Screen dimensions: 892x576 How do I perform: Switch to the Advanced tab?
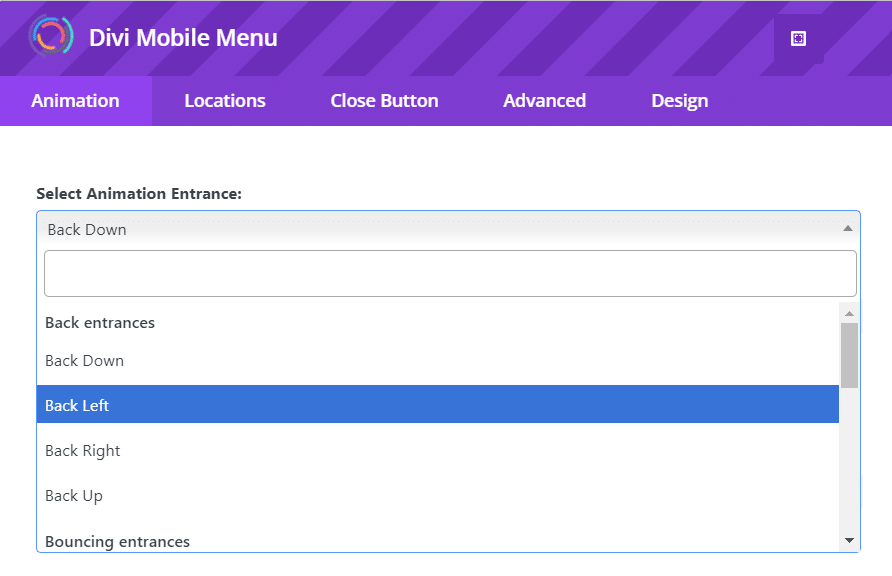pyautogui.click(x=544, y=100)
